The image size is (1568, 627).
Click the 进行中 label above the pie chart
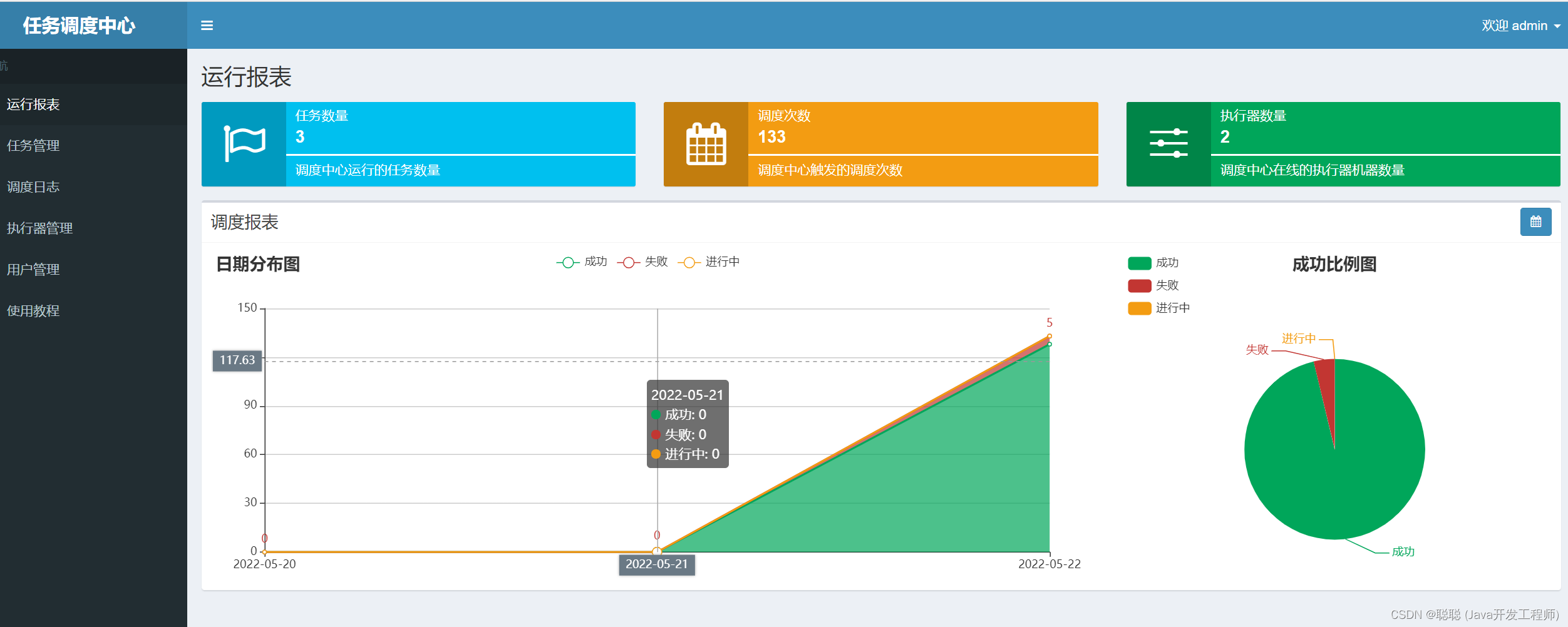click(1299, 339)
